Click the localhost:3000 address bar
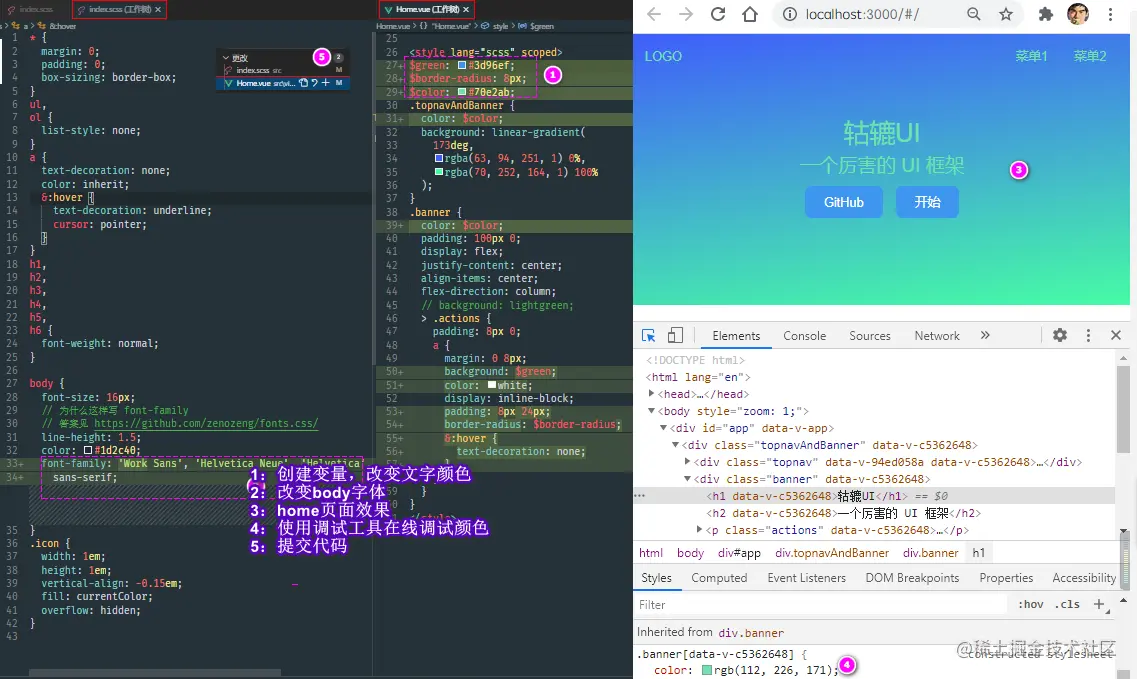The width and height of the screenshot is (1137, 679). tap(863, 15)
